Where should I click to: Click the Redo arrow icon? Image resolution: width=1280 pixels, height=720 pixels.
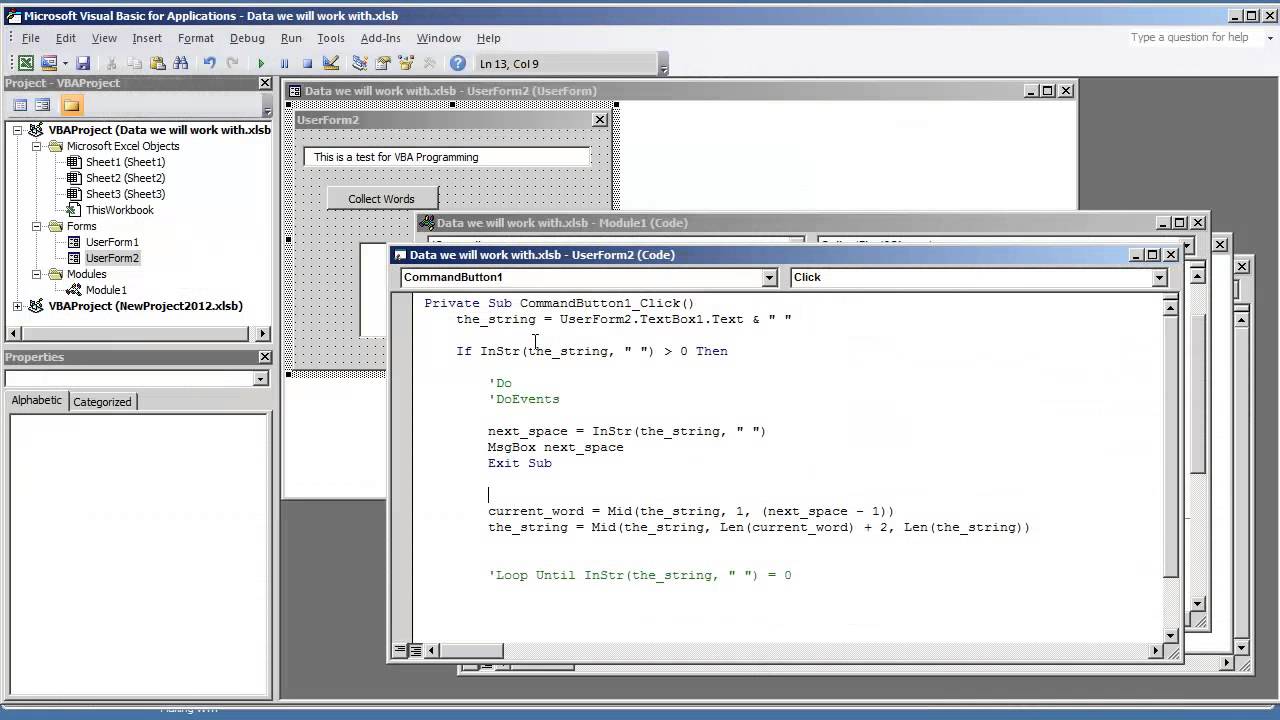pos(232,63)
